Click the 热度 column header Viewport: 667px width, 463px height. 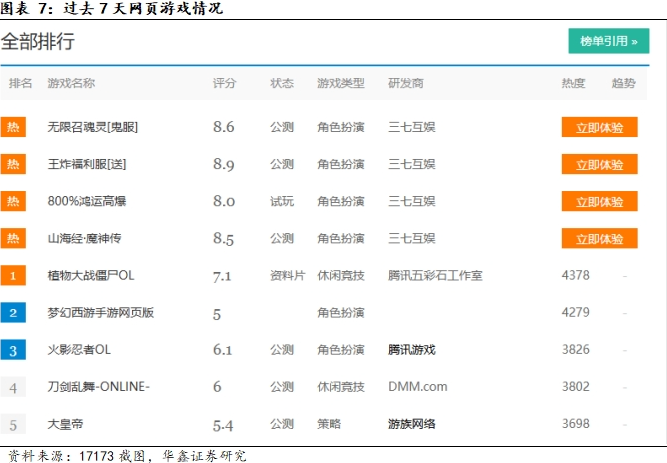coord(573,83)
